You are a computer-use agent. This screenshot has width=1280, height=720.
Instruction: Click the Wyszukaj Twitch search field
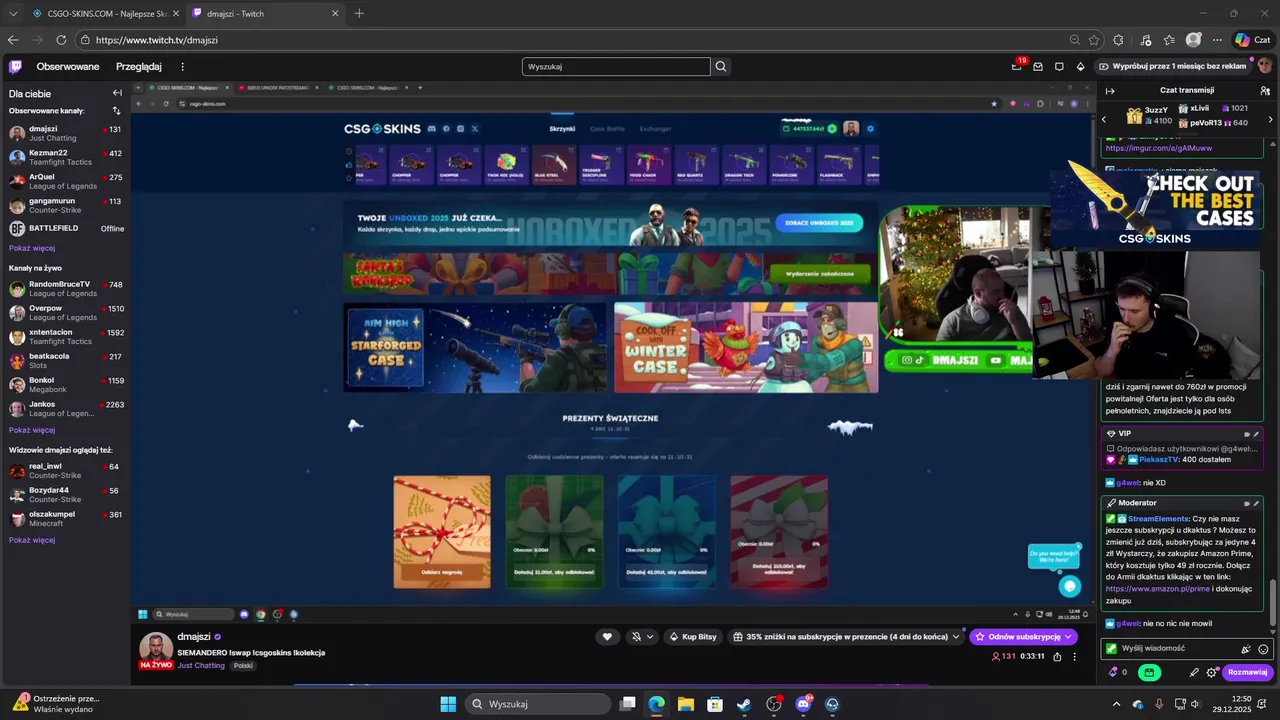tap(616, 67)
